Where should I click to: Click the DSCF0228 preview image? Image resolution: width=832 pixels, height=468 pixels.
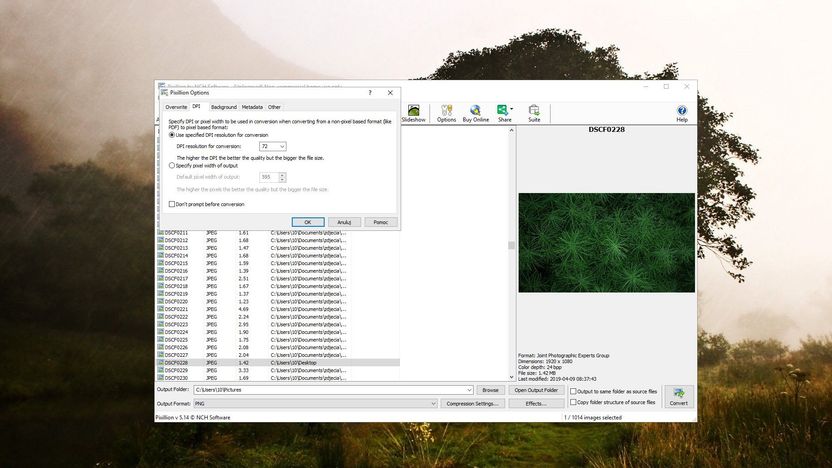point(606,242)
